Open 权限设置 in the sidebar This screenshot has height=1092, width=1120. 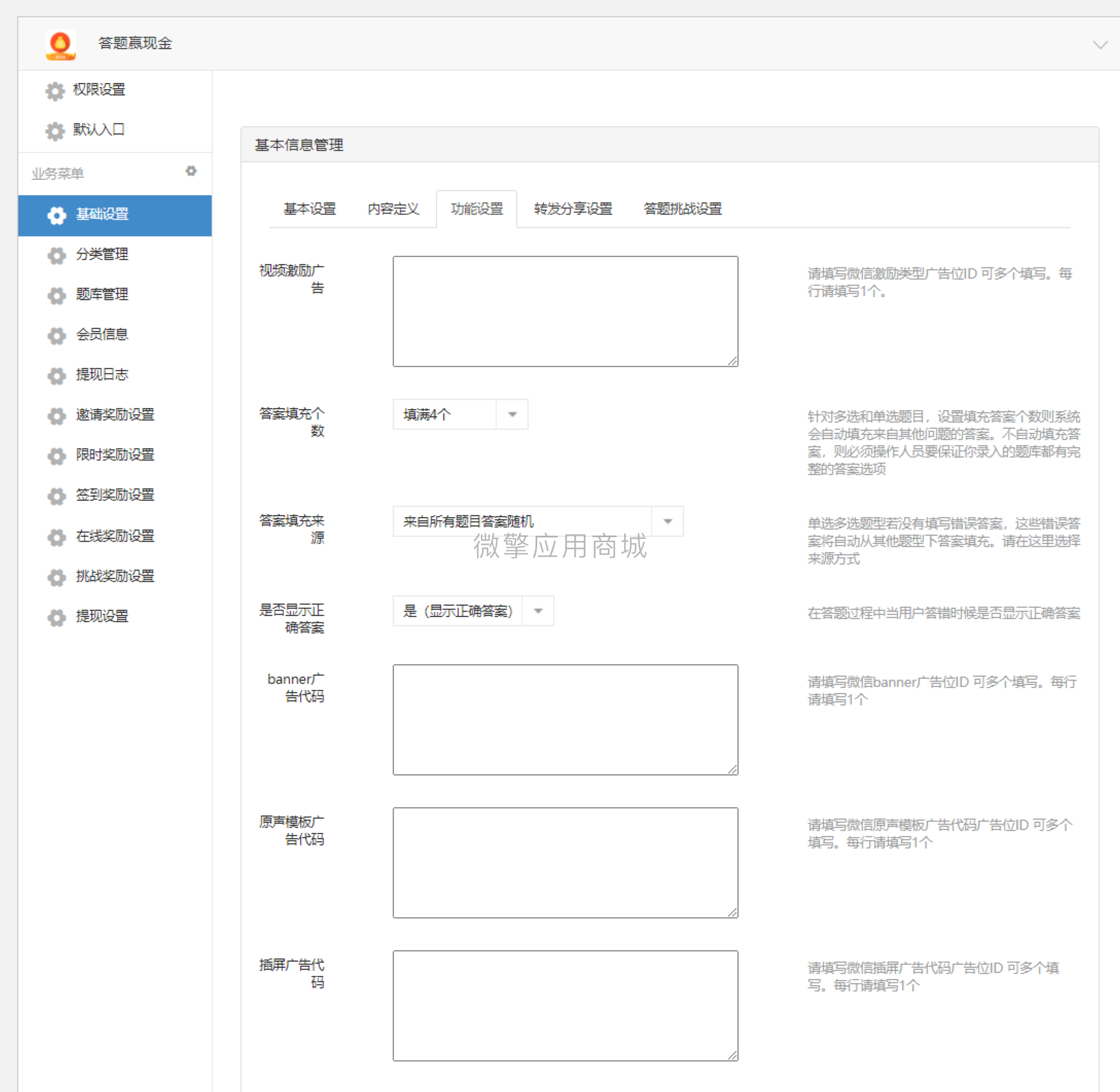click(x=99, y=89)
